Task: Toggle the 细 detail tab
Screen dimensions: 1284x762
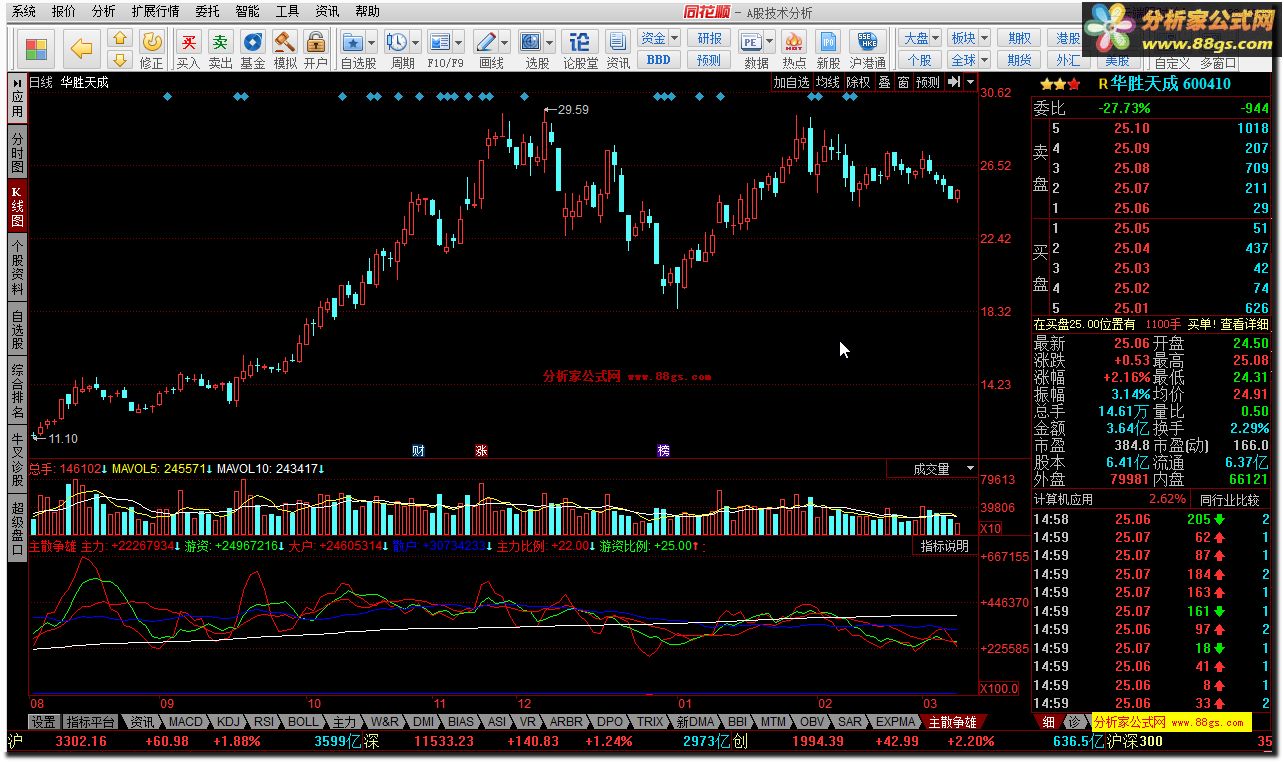Action: click(1048, 722)
